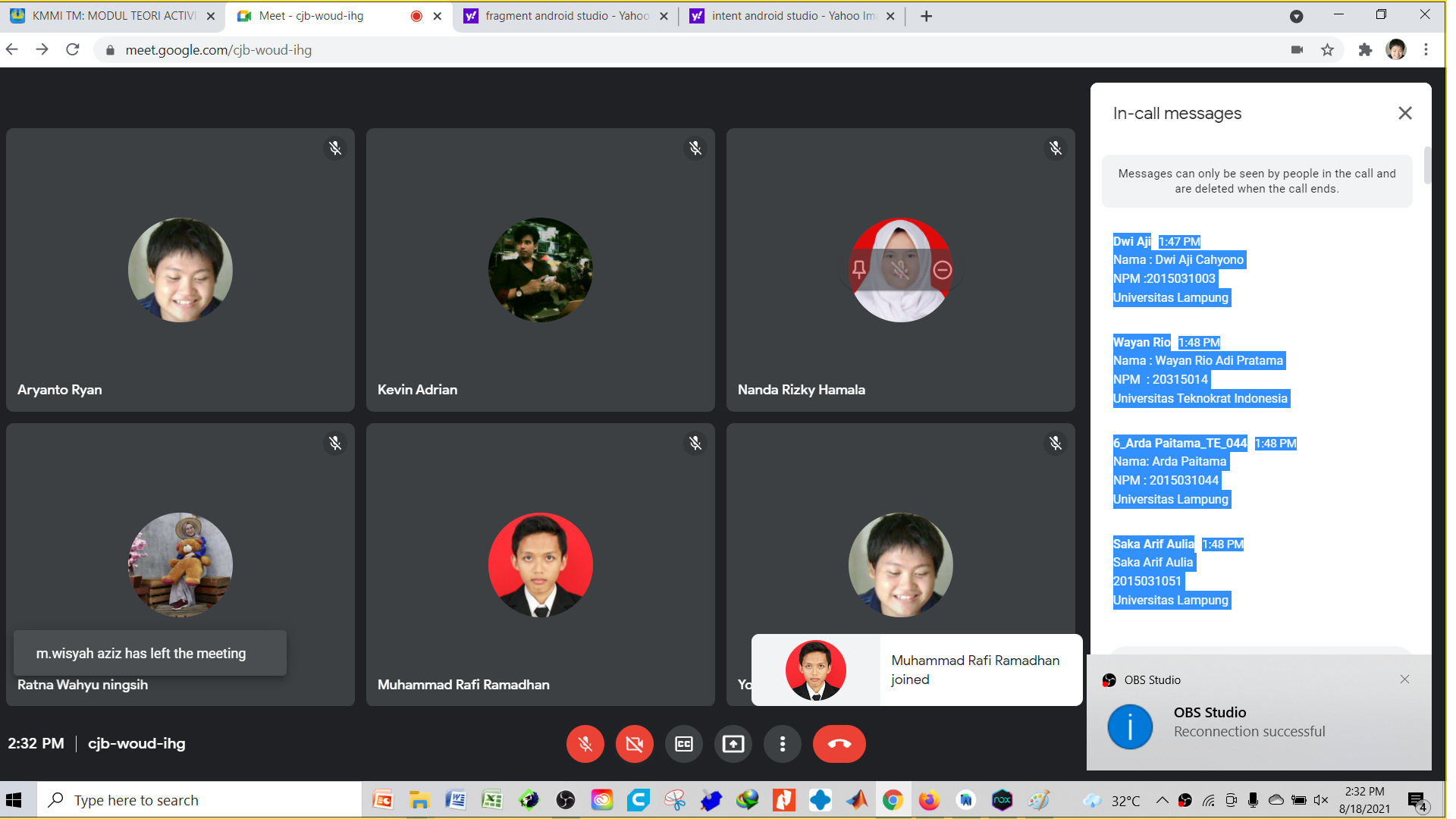This screenshot has height=819, width=1456.
Task: Open the three-dot More options menu
Action: tap(783, 744)
